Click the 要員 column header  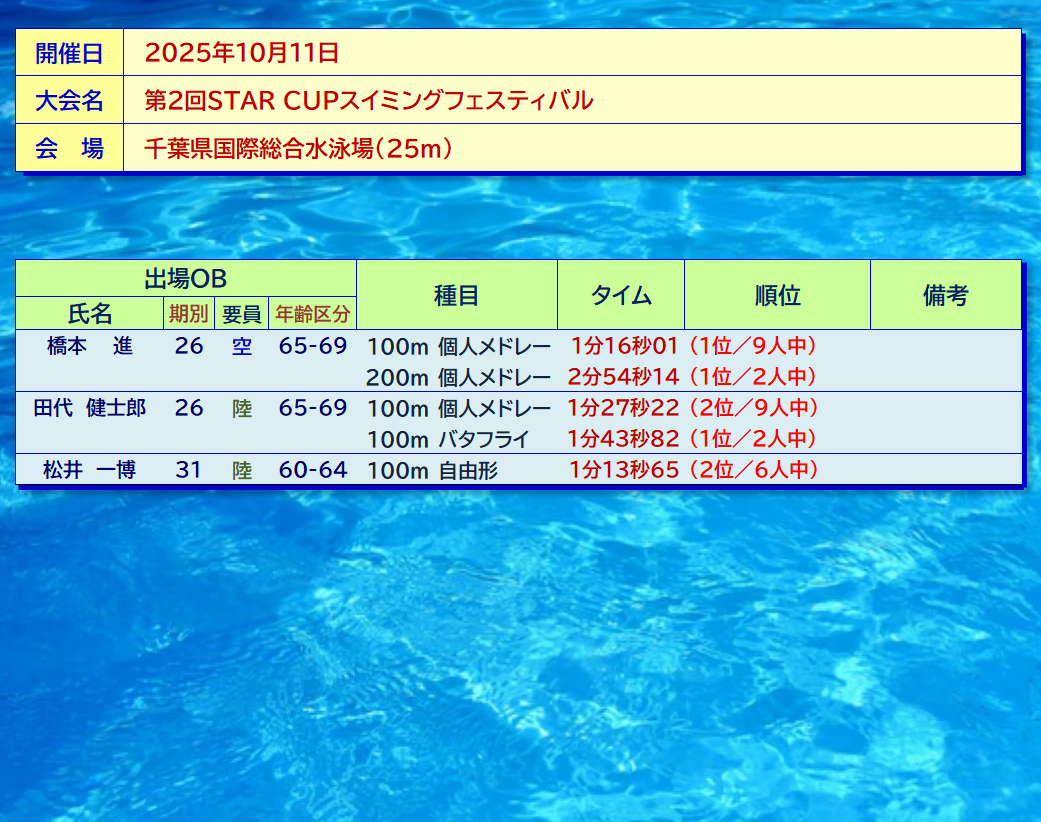[241, 314]
